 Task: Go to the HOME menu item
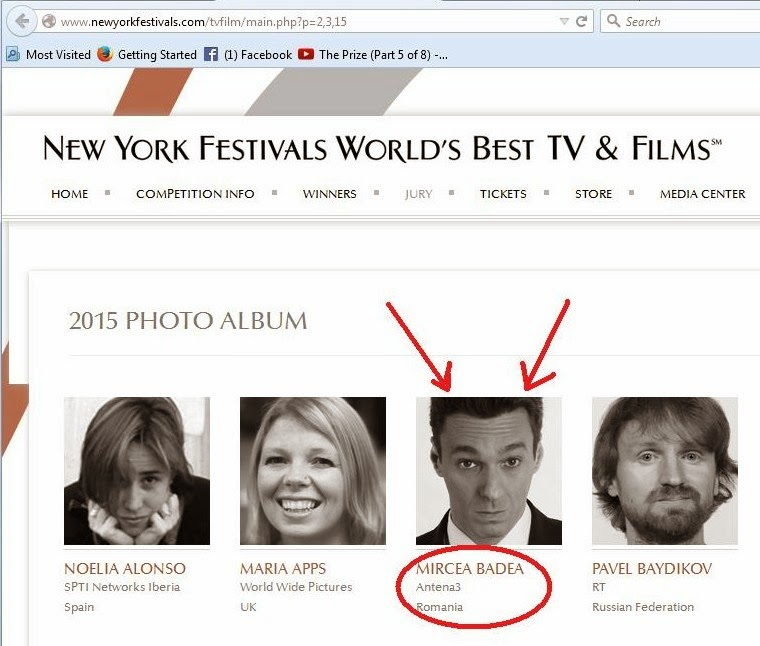(x=69, y=194)
